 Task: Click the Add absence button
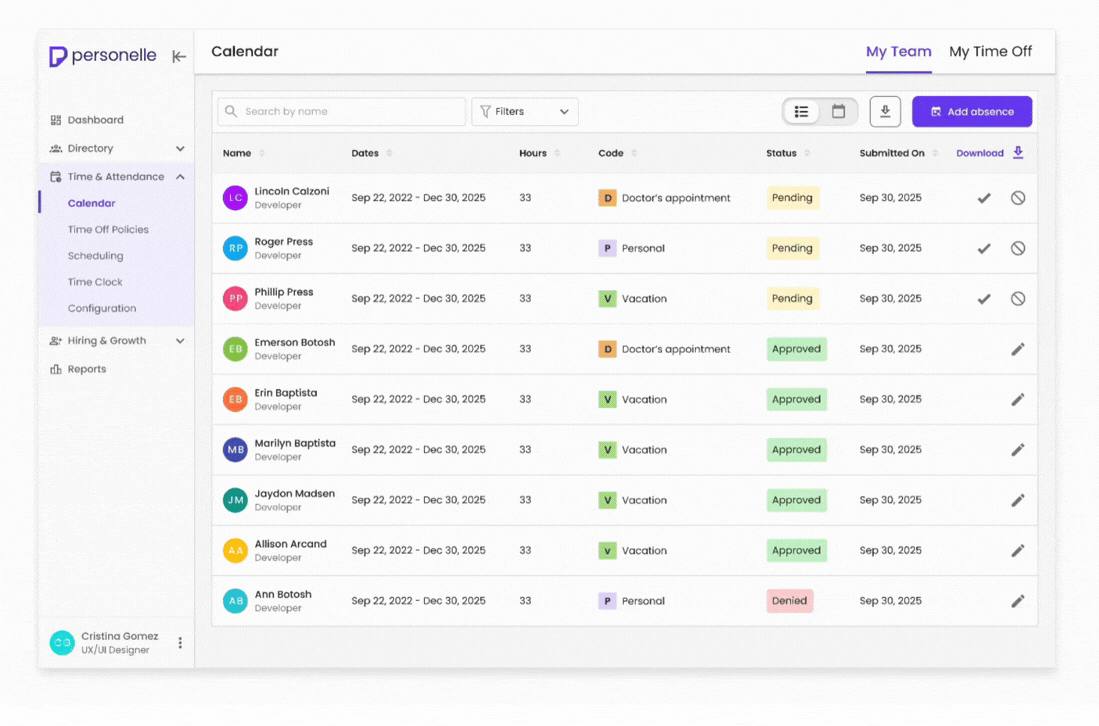pyautogui.click(x=971, y=111)
